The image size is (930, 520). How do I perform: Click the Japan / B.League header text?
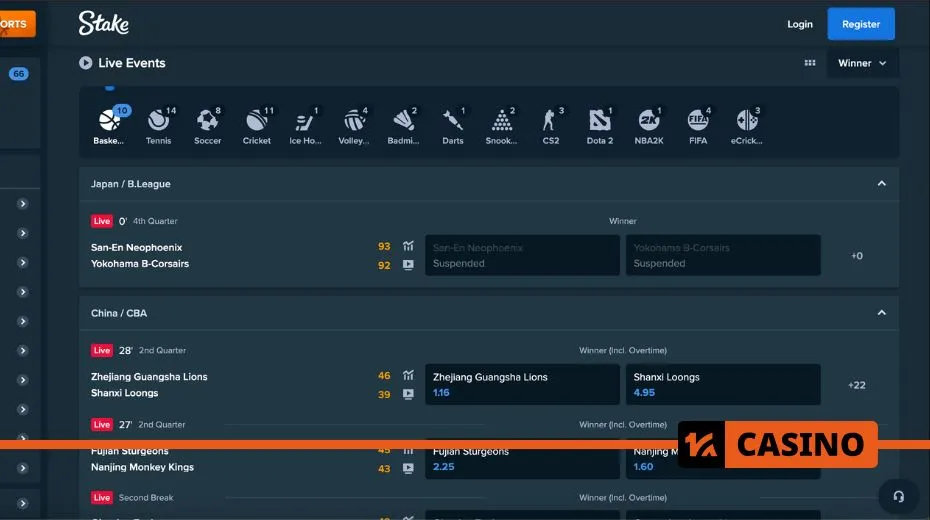[x=130, y=184]
